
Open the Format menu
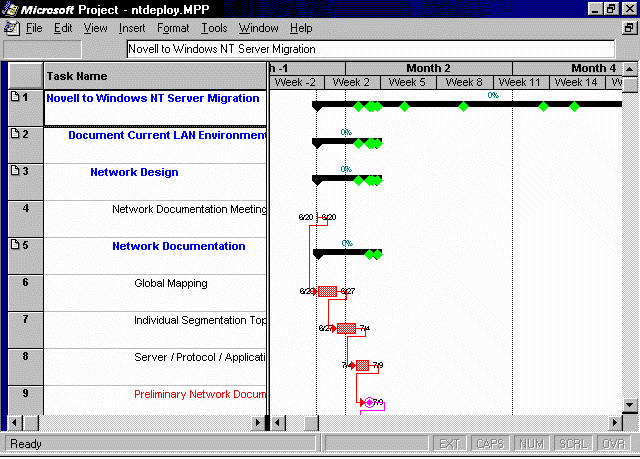coord(173,28)
